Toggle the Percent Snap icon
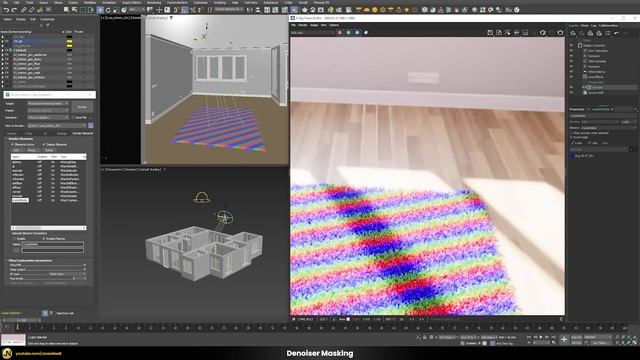Viewport: 640px width, 360px height. pos(192,10)
